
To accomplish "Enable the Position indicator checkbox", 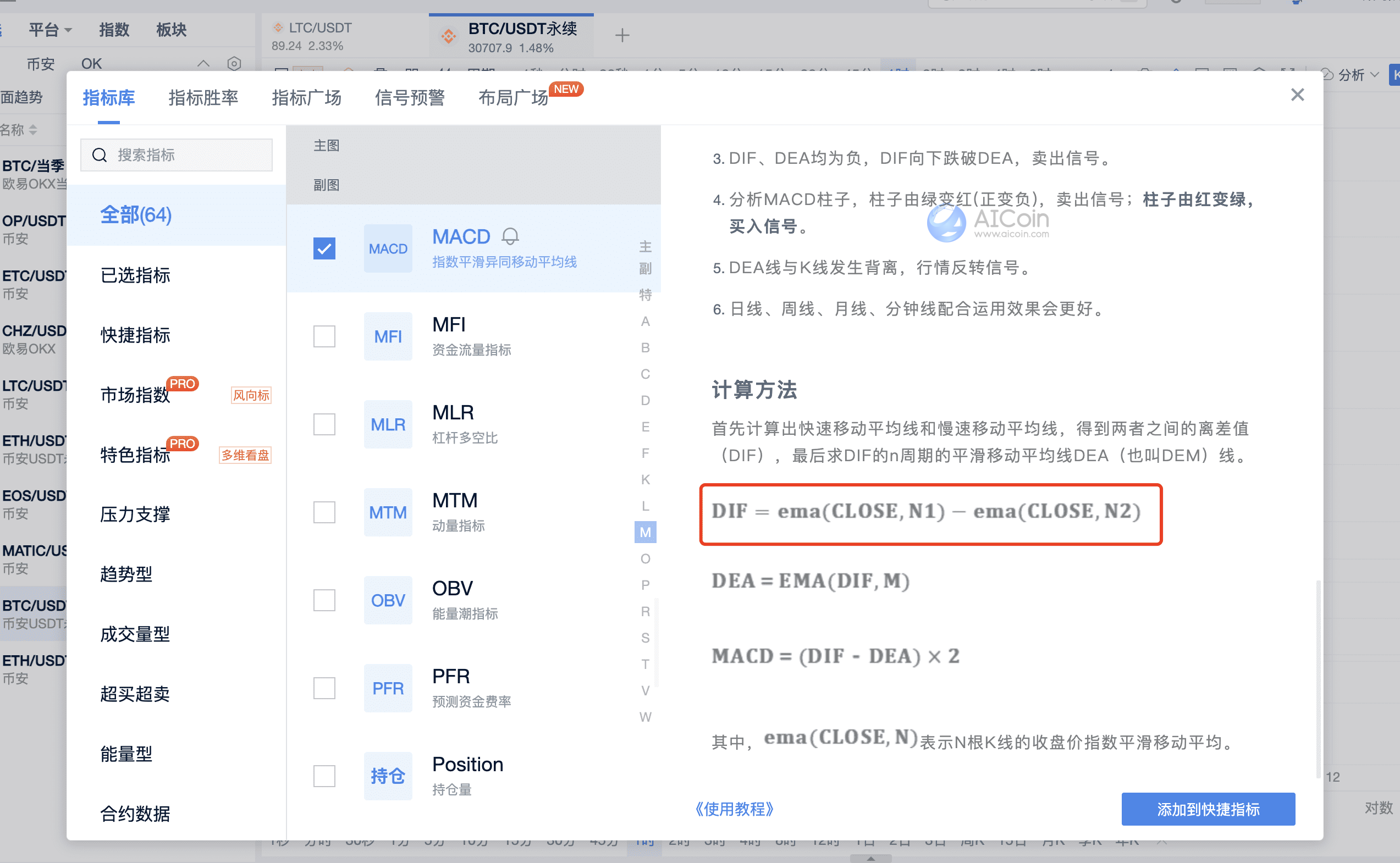I will (324, 776).
